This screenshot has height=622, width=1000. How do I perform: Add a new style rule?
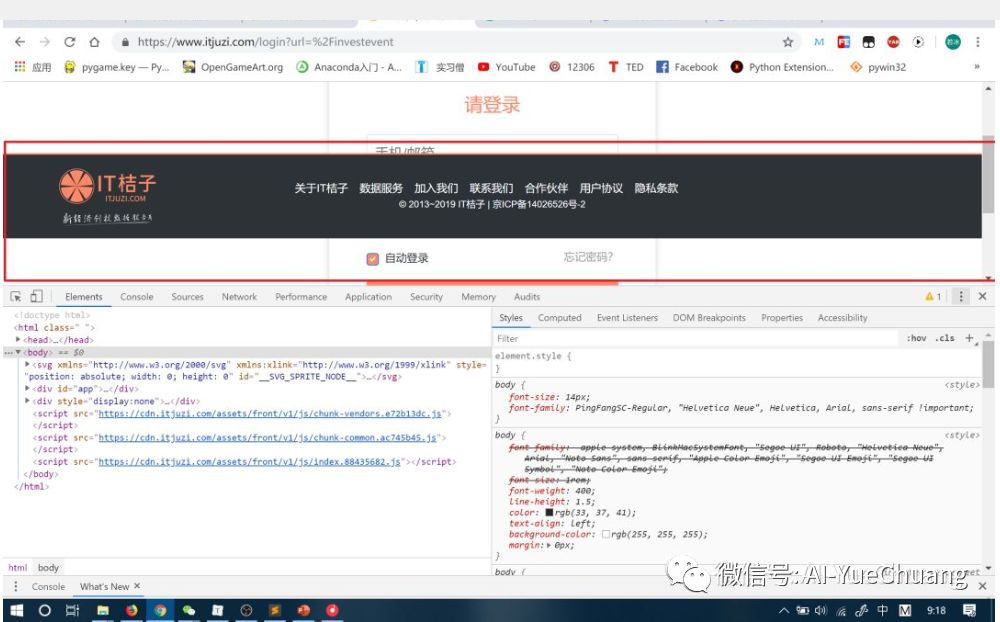(x=969, y=338)
